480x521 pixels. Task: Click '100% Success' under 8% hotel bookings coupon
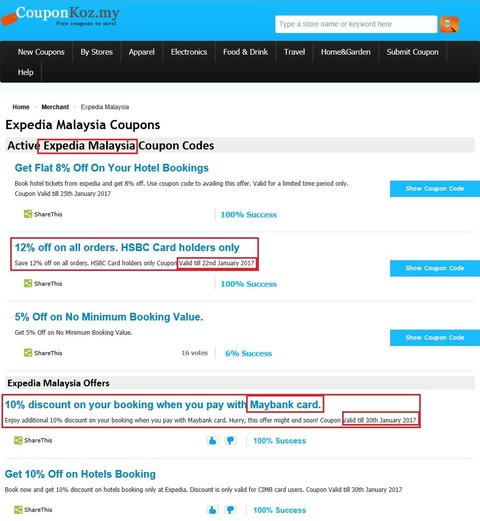coord(249,215)
